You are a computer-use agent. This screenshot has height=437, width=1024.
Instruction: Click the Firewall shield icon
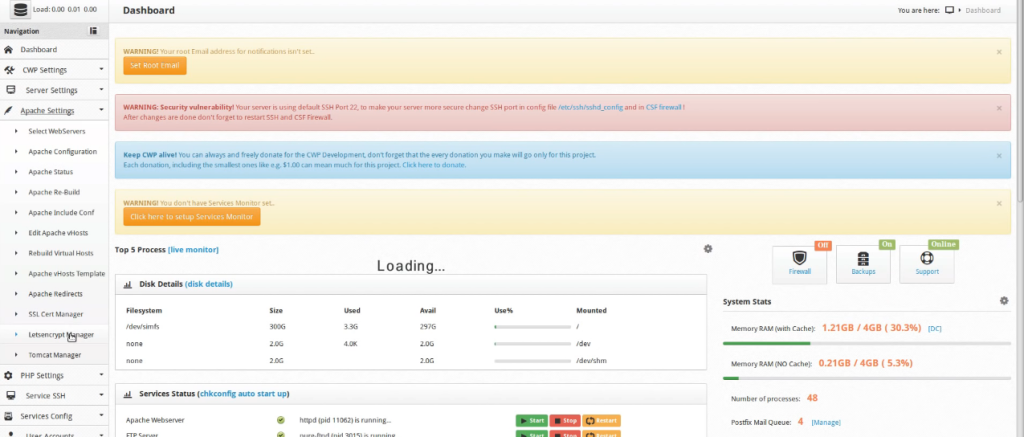pos(799,258)
